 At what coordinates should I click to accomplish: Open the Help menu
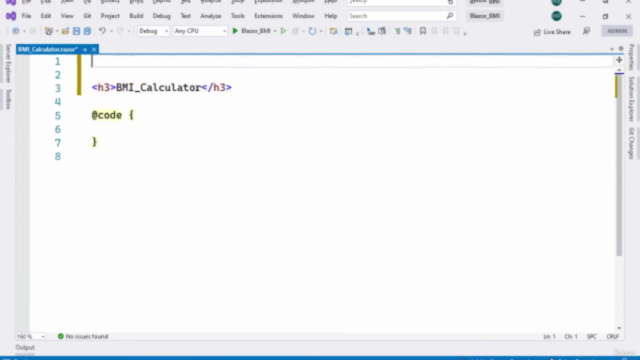(x=331, y=16)
